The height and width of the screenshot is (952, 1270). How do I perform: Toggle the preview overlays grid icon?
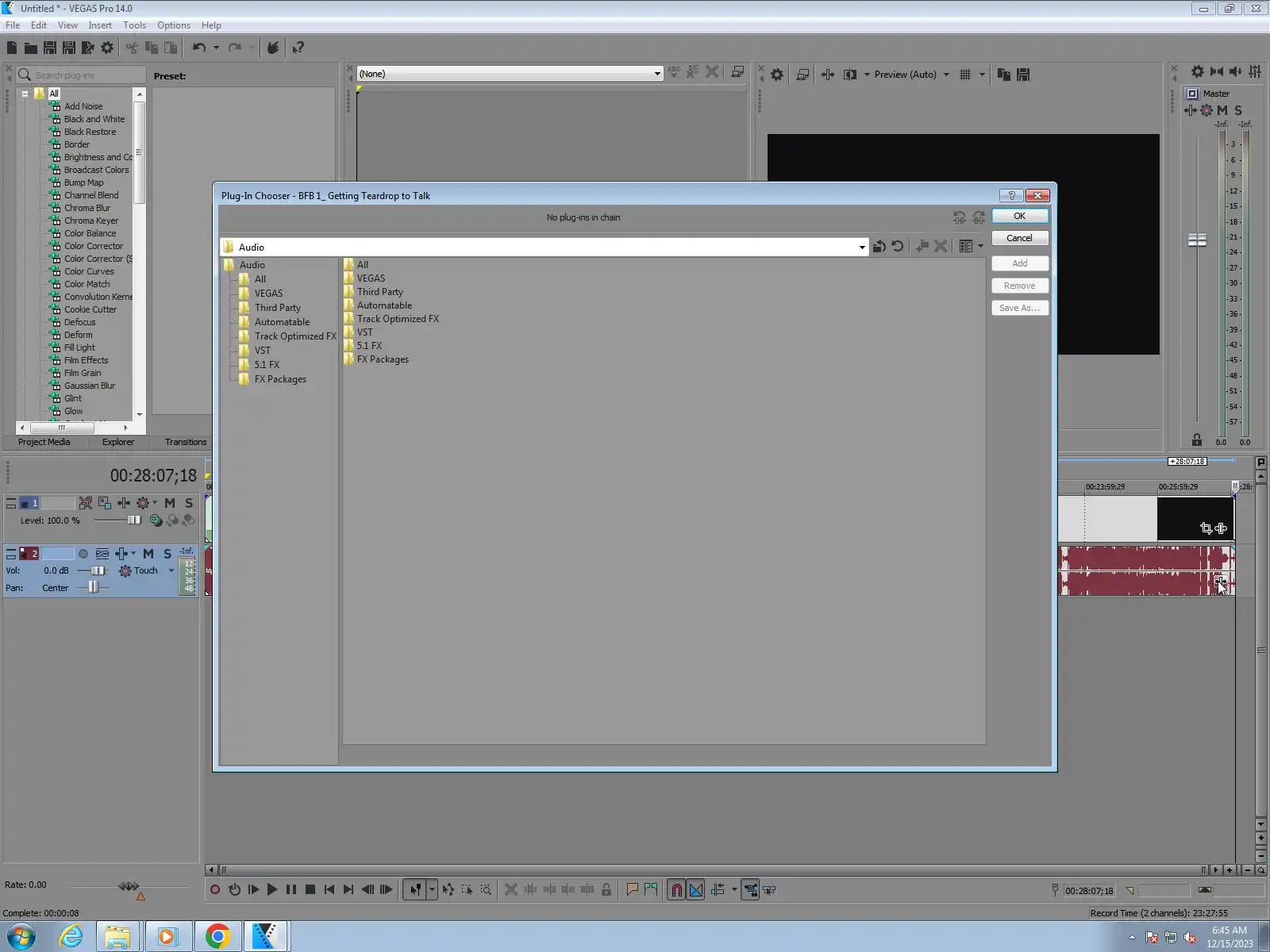(965, 75)
